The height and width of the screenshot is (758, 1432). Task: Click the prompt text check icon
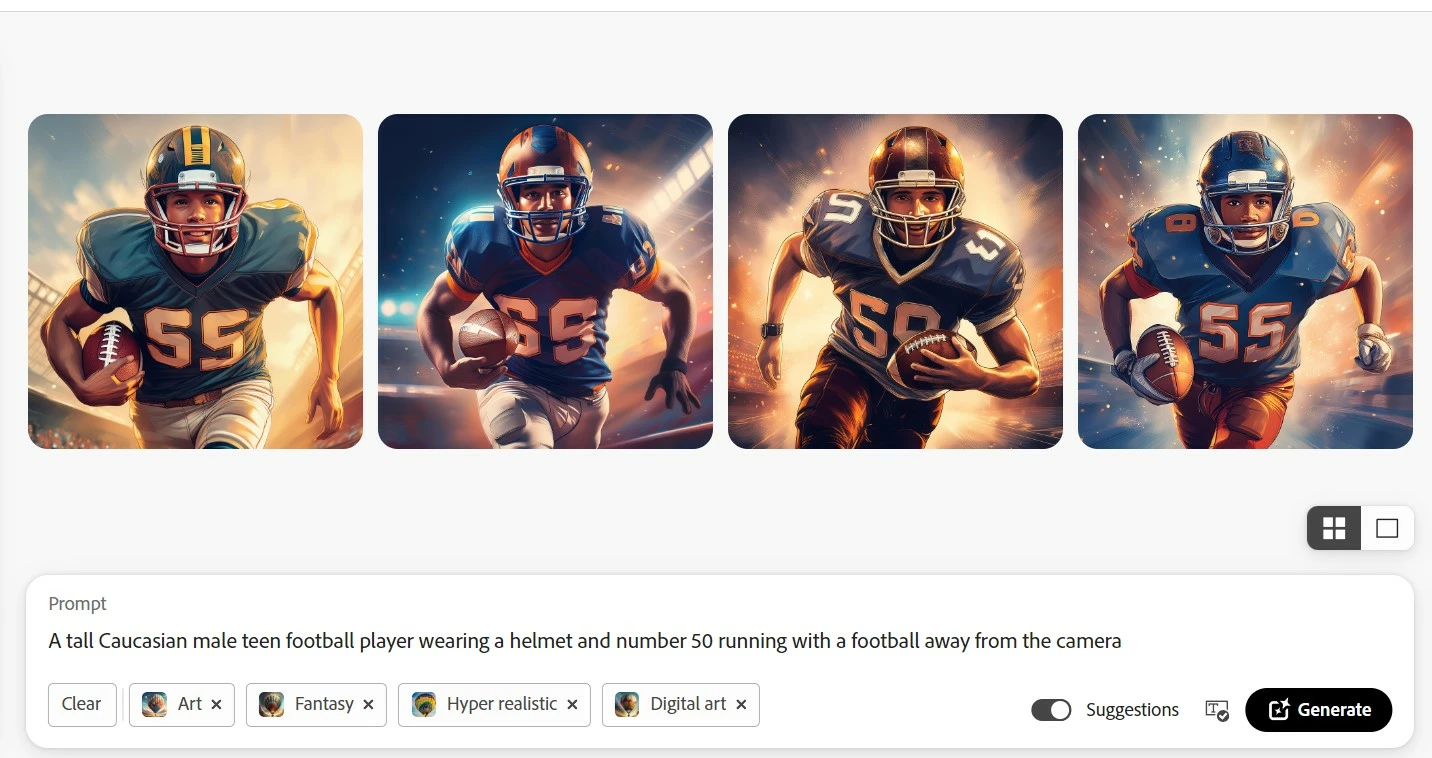[1217, 710]
